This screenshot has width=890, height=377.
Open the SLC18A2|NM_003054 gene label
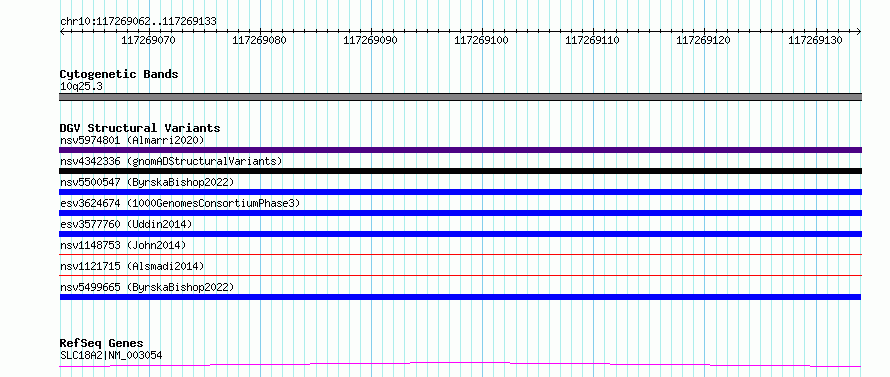(x=111, y=355)
